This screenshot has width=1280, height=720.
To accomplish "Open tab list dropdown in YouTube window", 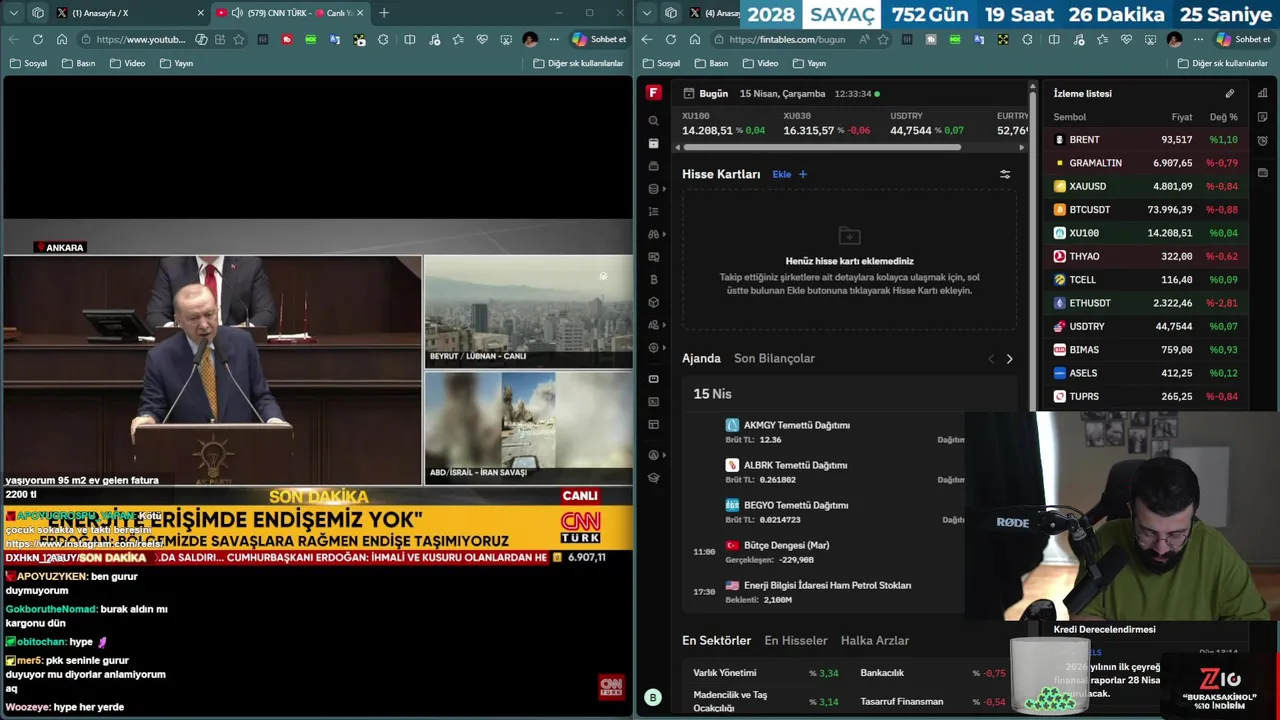I will pos(14,13).
